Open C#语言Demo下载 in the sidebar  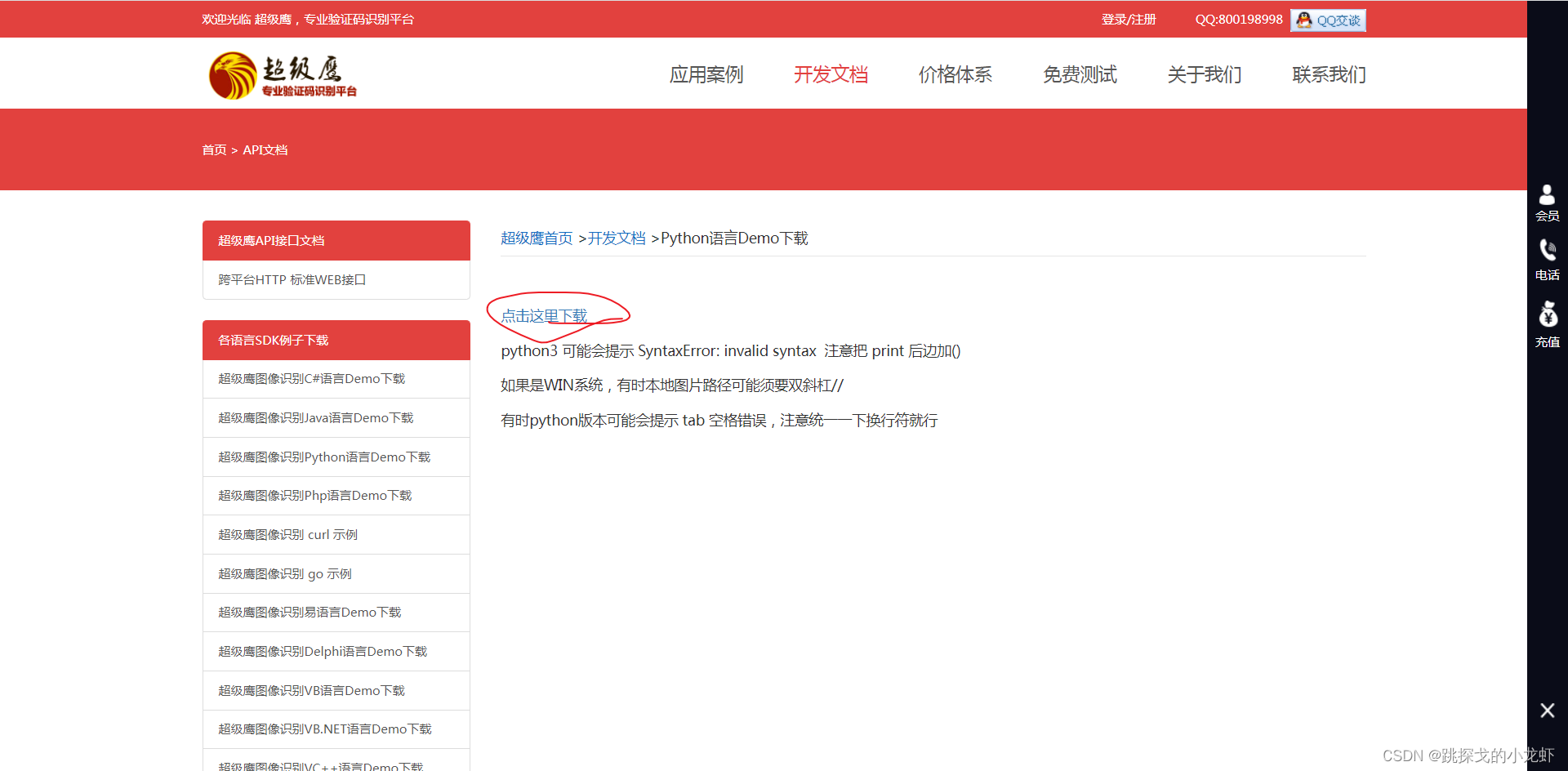pyautogui.click(x=336, y=379)
